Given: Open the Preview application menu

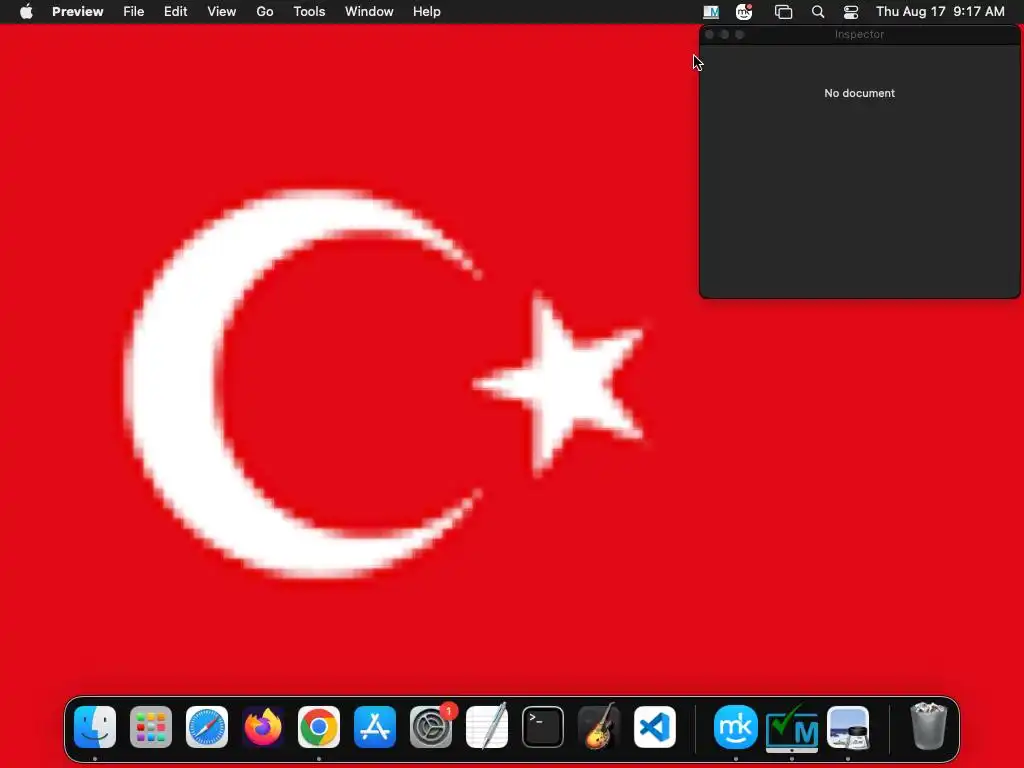Looking at the screenshot, I should tap(78, 12).
